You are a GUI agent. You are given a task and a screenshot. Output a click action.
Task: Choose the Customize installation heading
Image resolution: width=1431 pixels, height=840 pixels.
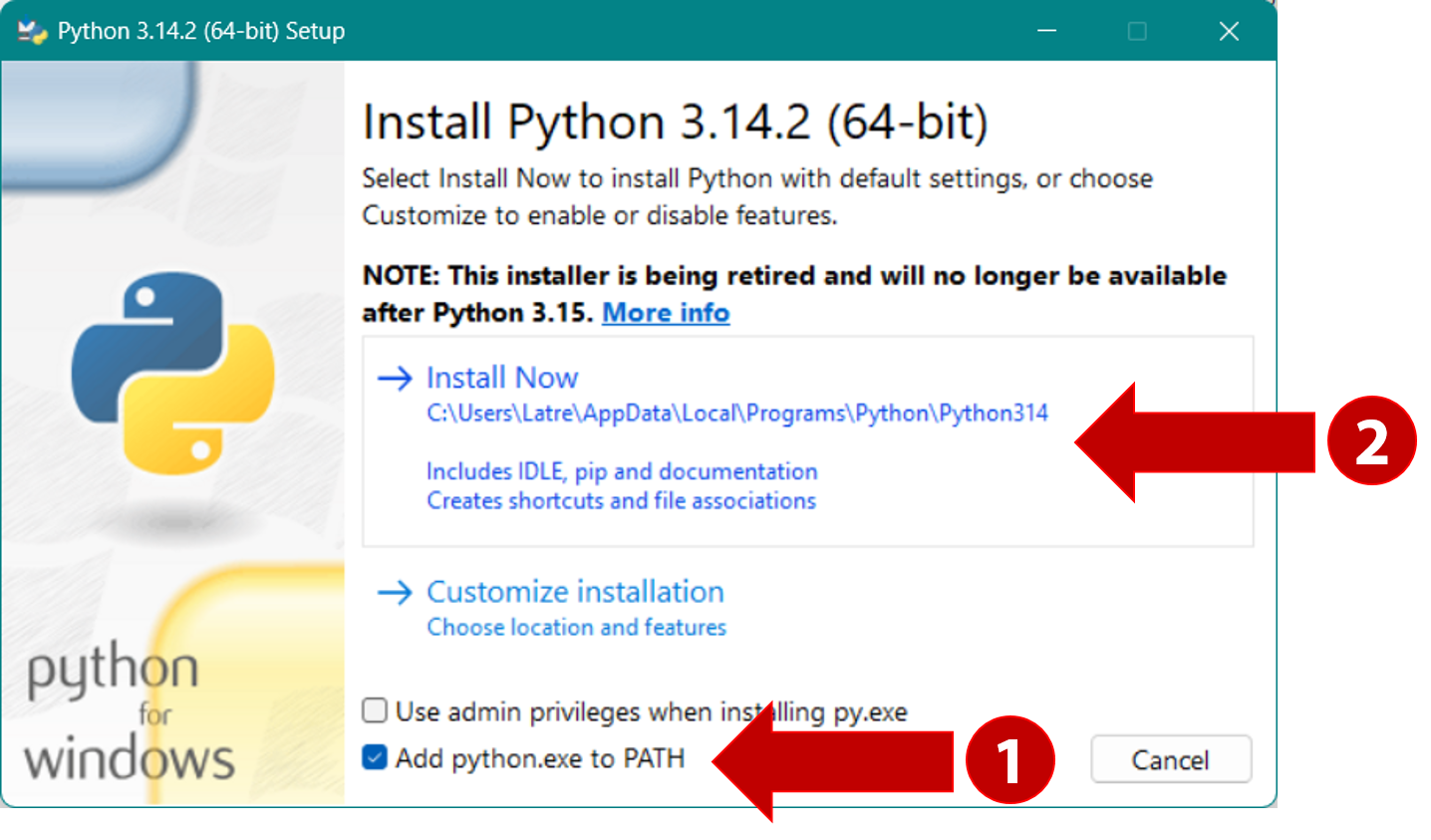tap(575, 592)
